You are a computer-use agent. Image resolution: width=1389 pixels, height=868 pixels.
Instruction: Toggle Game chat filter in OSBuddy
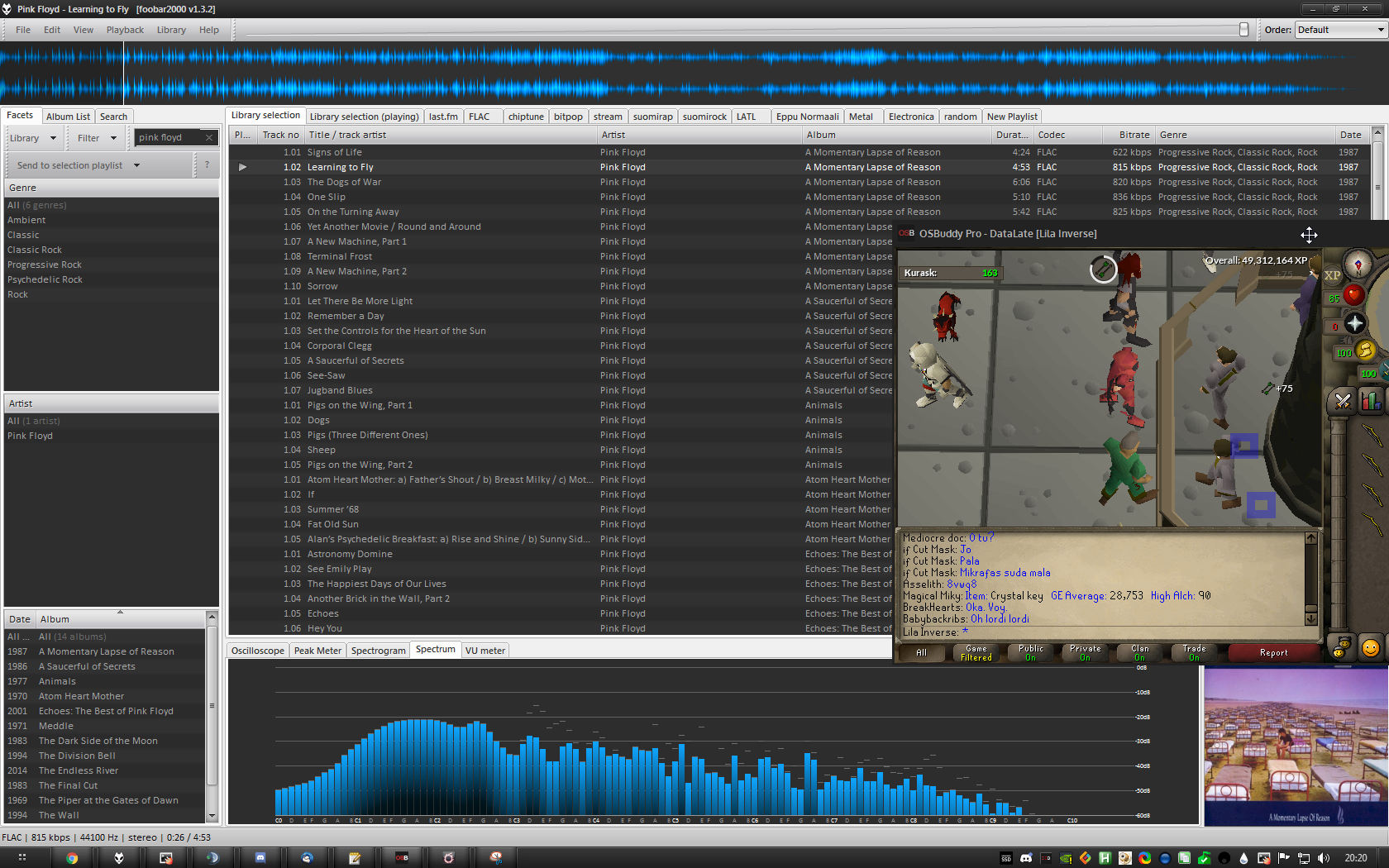[976, 653]
